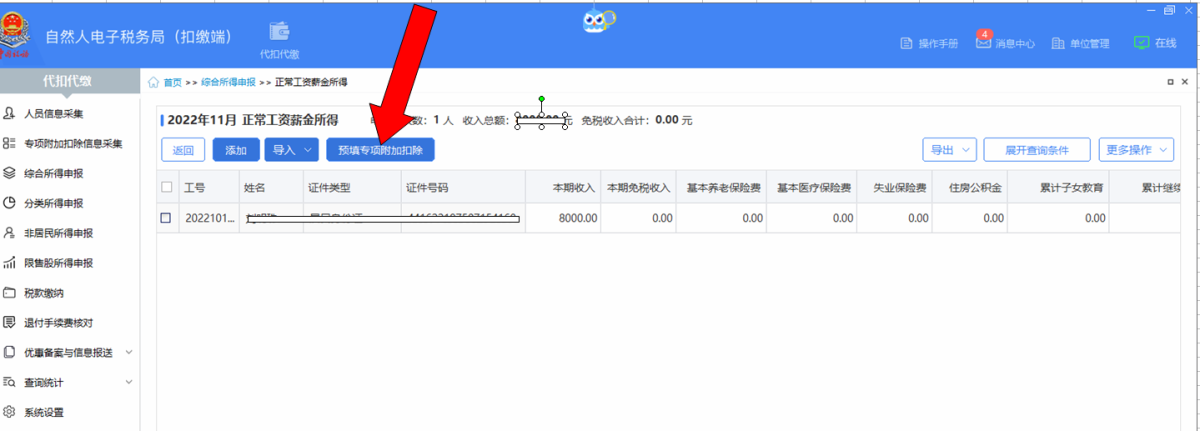Image resolution: width=1200 pixels, height=431 pixels.
Task: Go to 首页 home icon in breadcrumb
Action: click(x=154, y=82)
